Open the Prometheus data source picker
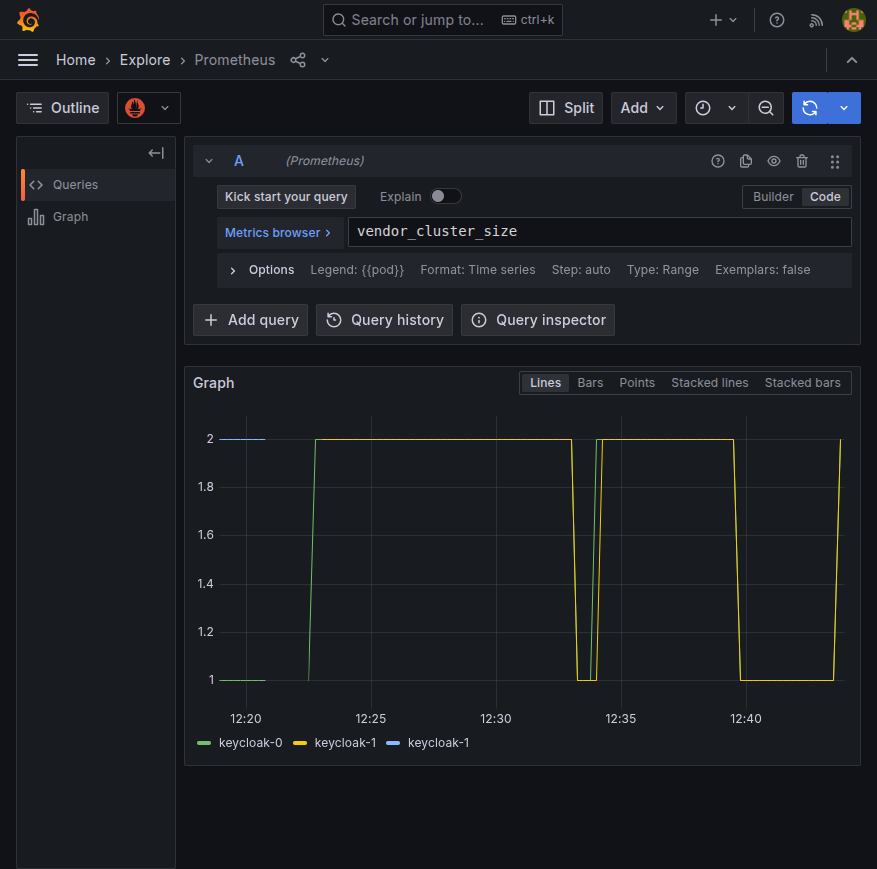Screen dimensions: 877x869 (x=149, y=108)
